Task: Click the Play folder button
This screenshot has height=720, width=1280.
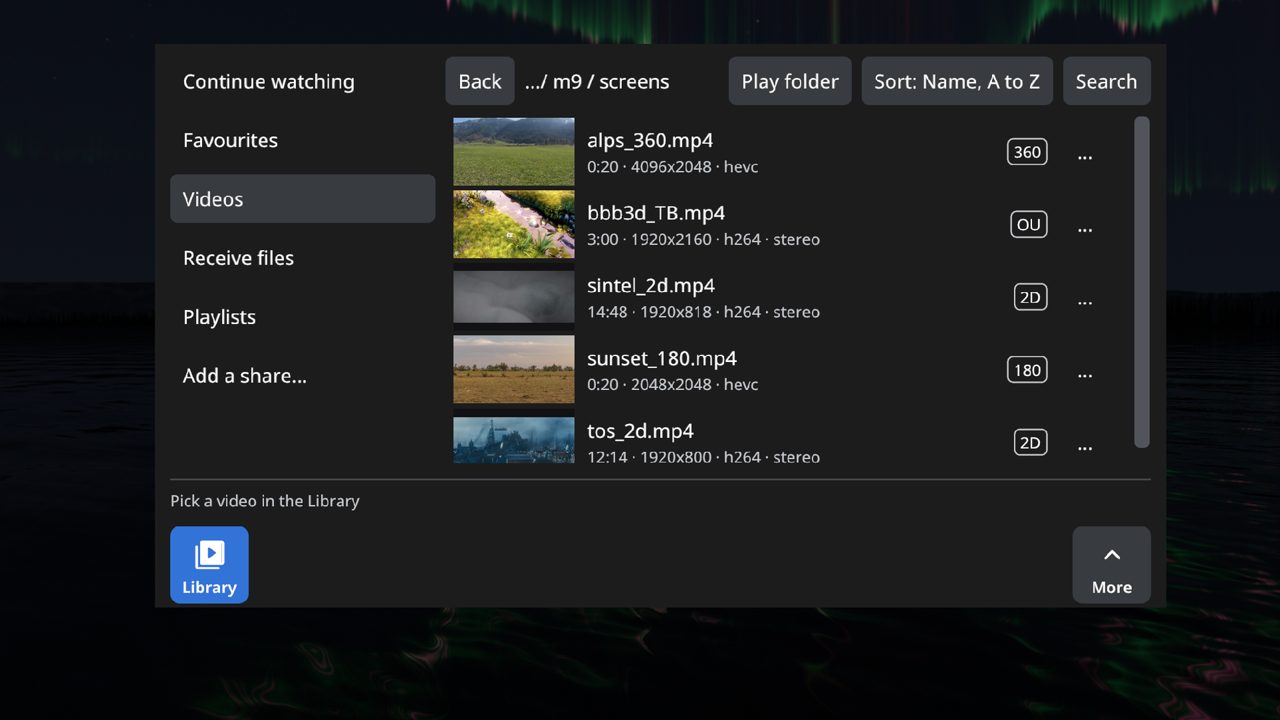Action: (790, 81)
